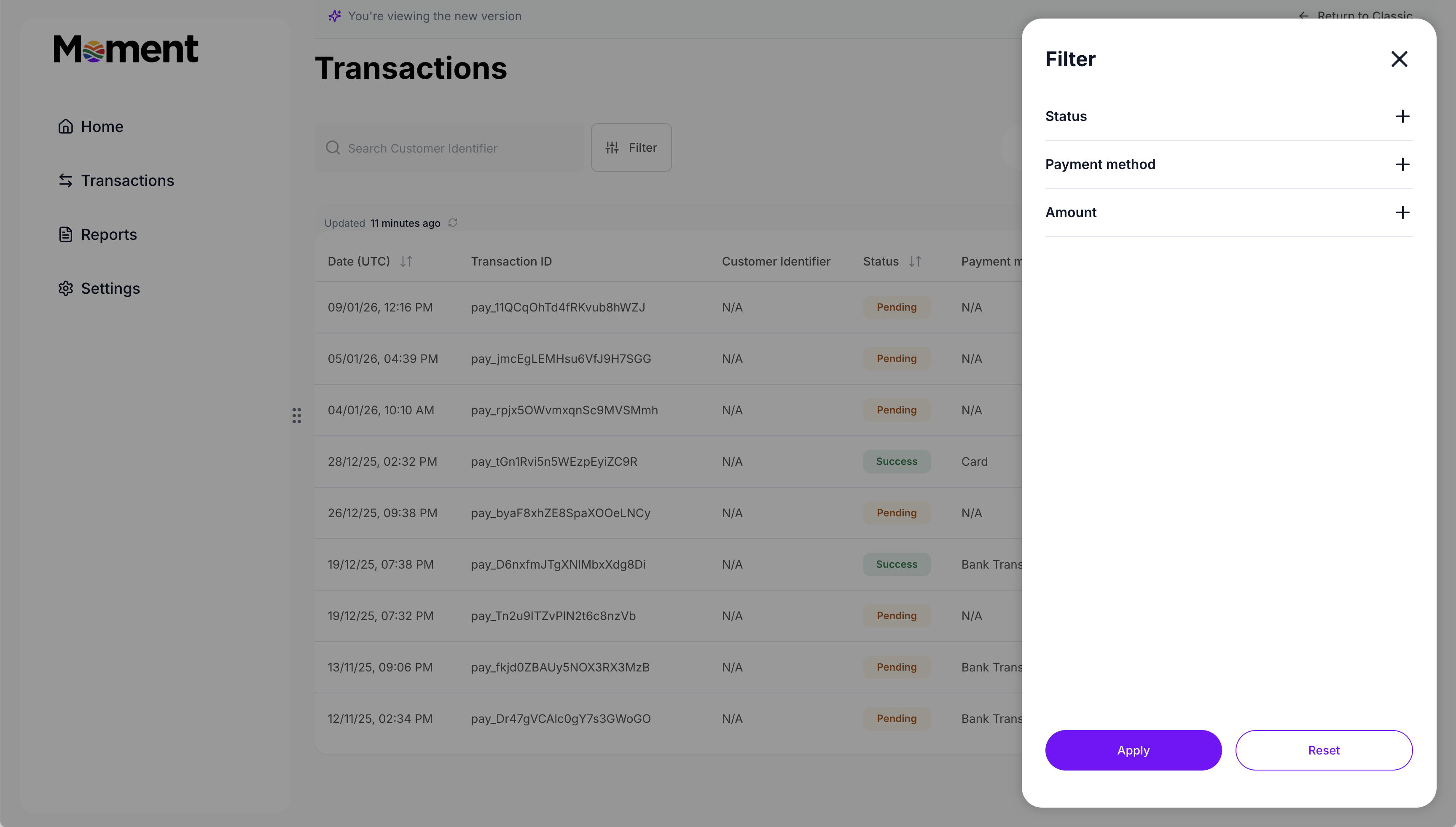Click the search magnifier icon
The height and width of the screenshot is (827, 1456).
click(x=333, y=148)
